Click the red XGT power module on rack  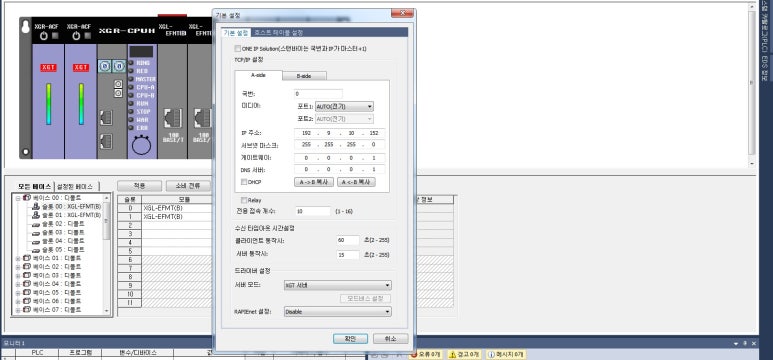pos(48,67)
